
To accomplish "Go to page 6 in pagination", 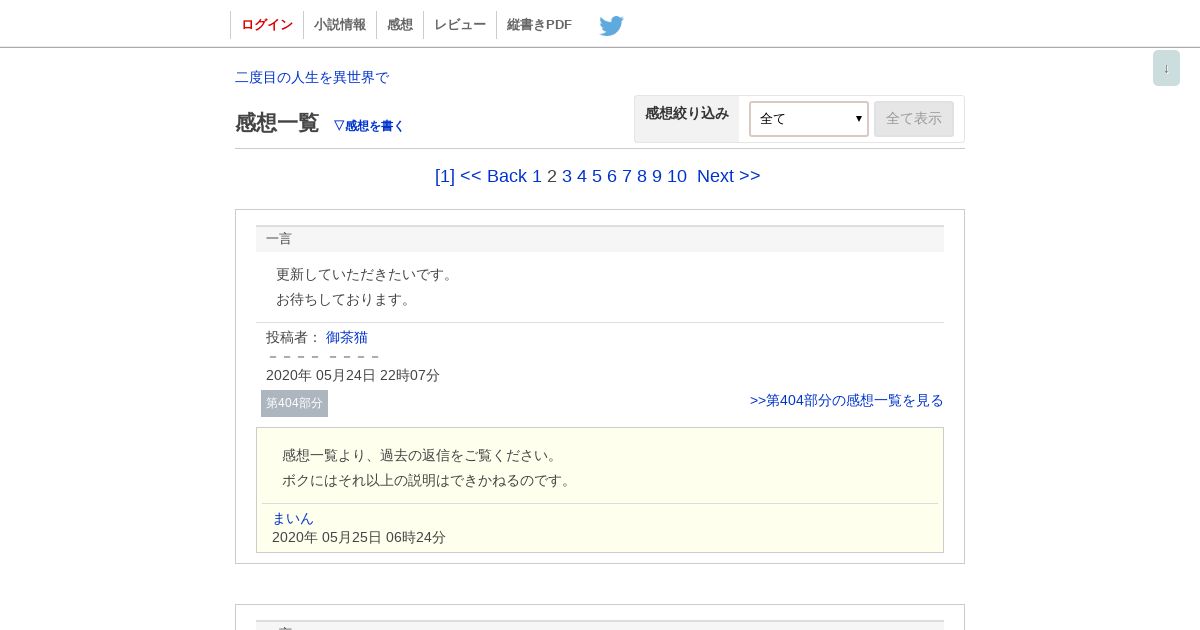I will (x=612, y=176).
